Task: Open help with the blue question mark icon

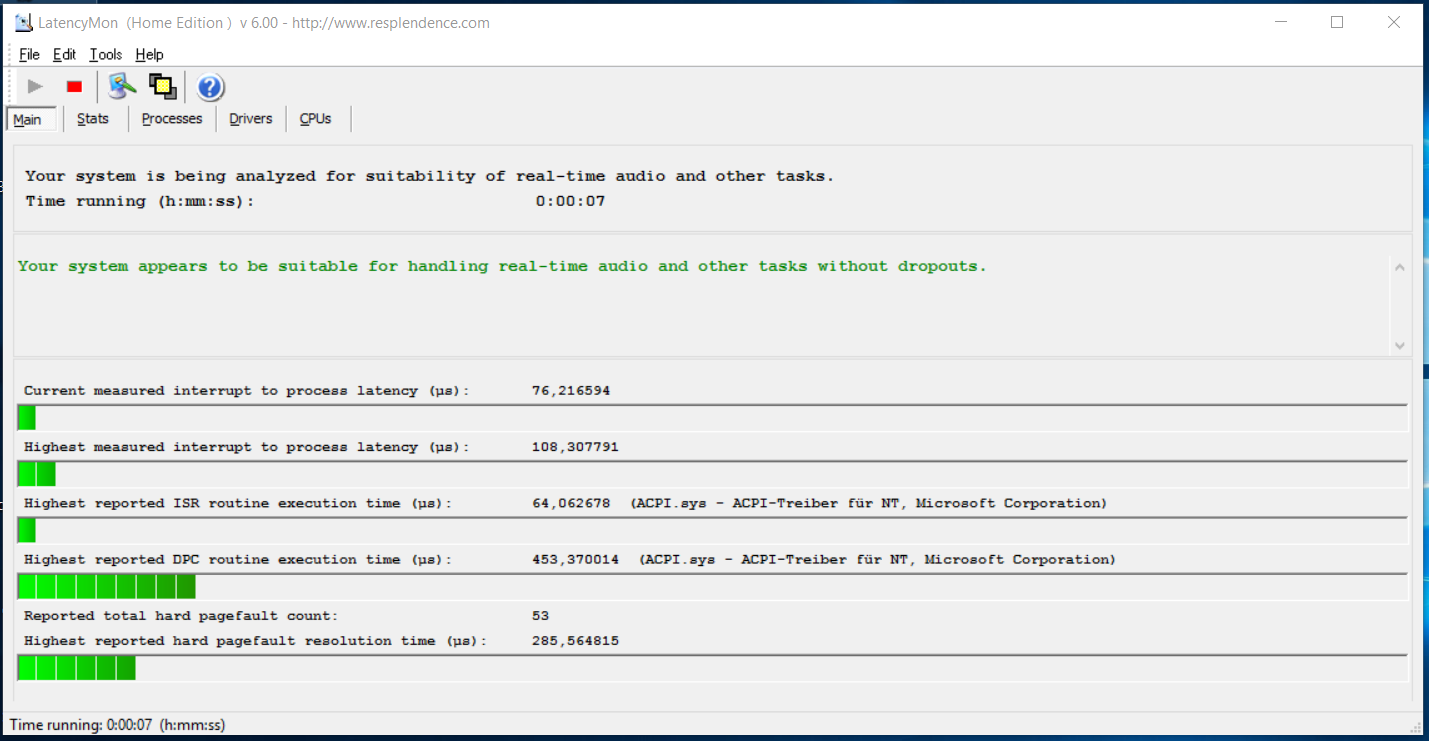Action: coord(210,88)
